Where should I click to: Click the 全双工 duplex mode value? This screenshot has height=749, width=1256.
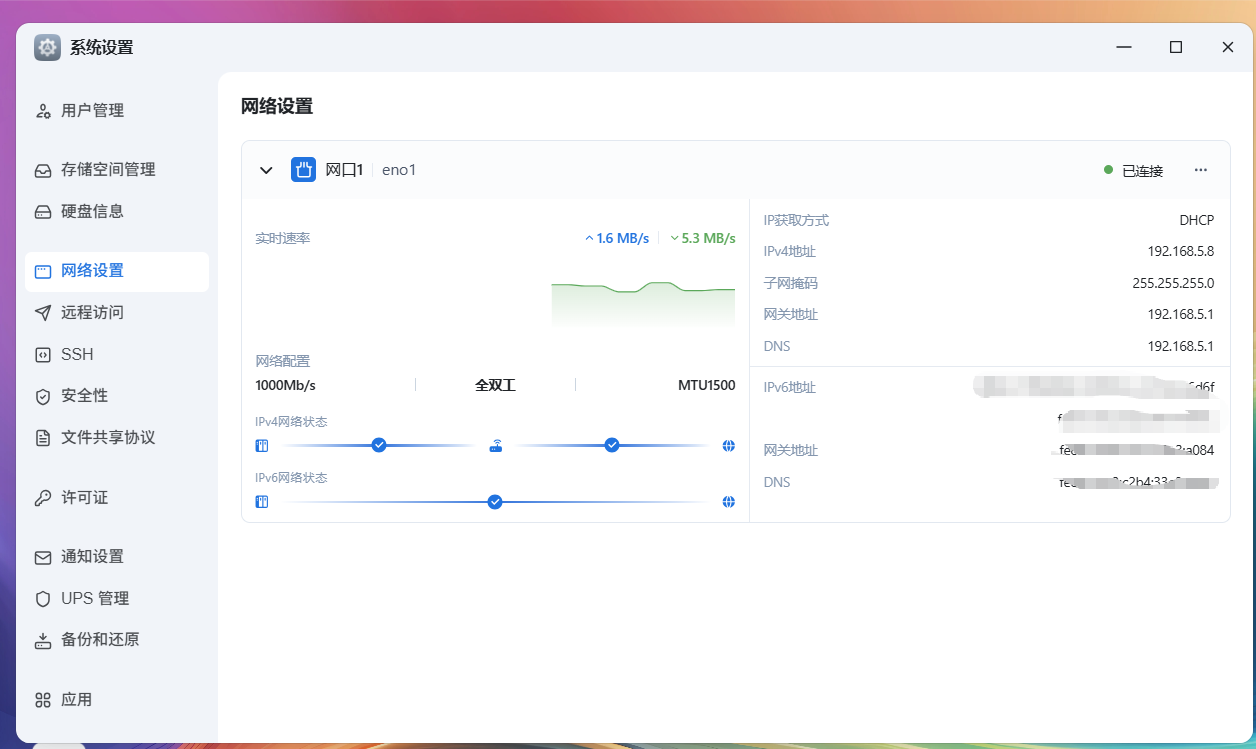click(495, 385)
